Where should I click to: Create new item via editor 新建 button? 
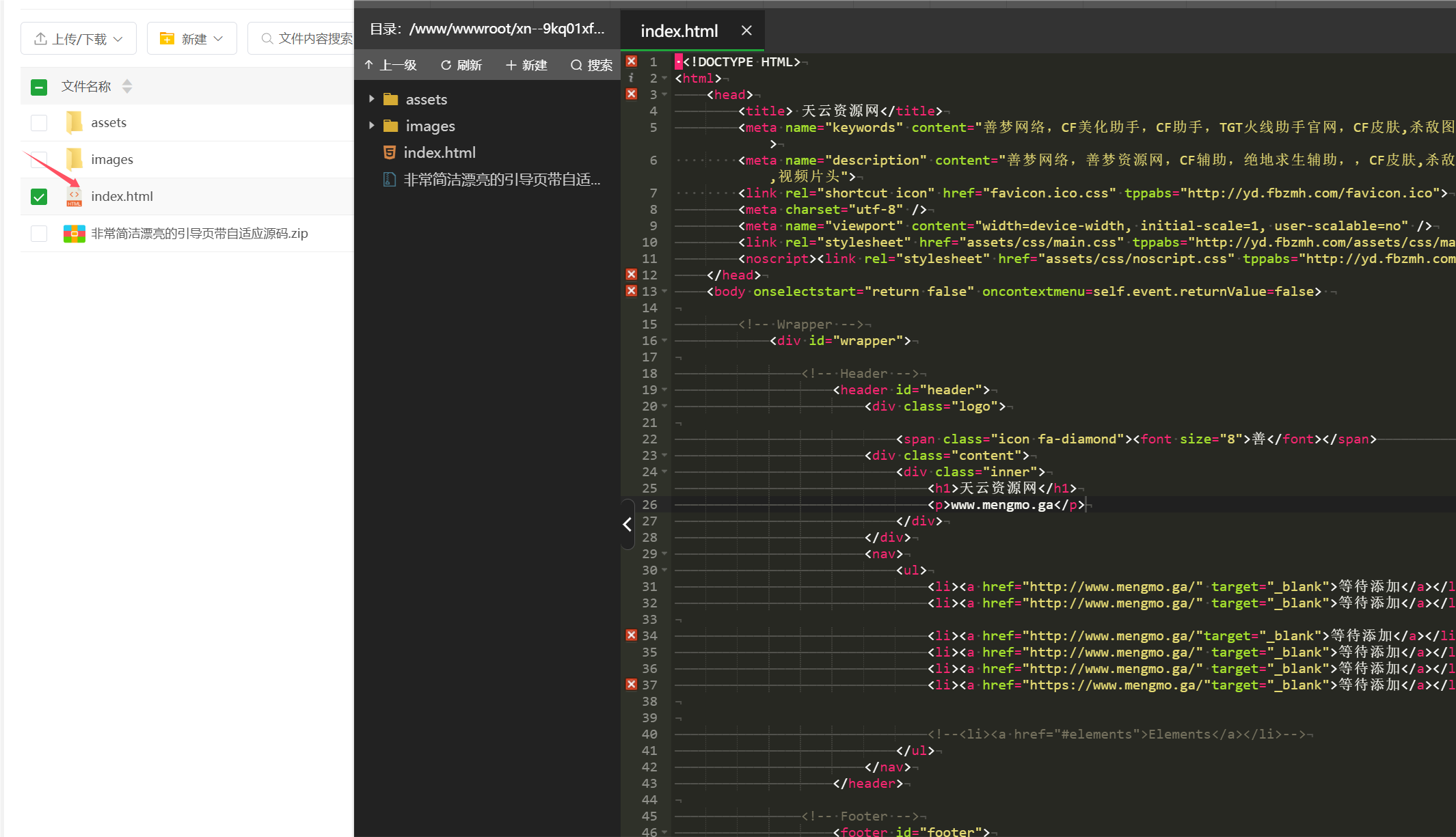(526, 65)
